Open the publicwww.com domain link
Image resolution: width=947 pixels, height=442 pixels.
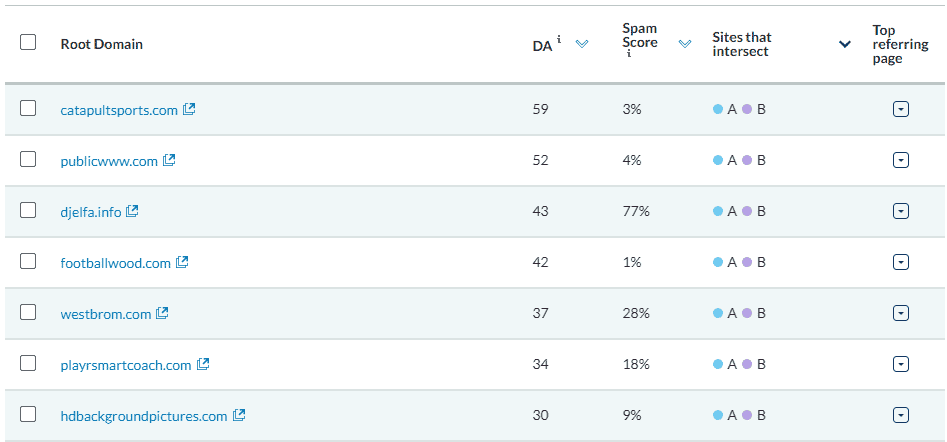click(x=109, y=161)
